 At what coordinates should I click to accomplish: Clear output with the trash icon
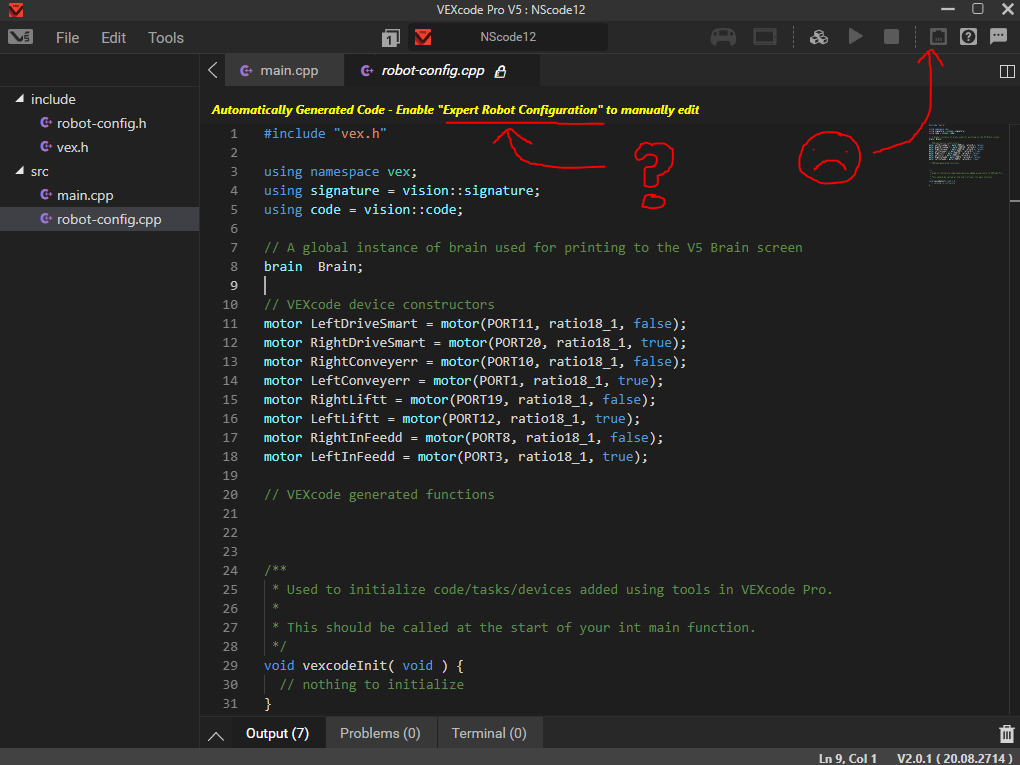(1006, 734)
